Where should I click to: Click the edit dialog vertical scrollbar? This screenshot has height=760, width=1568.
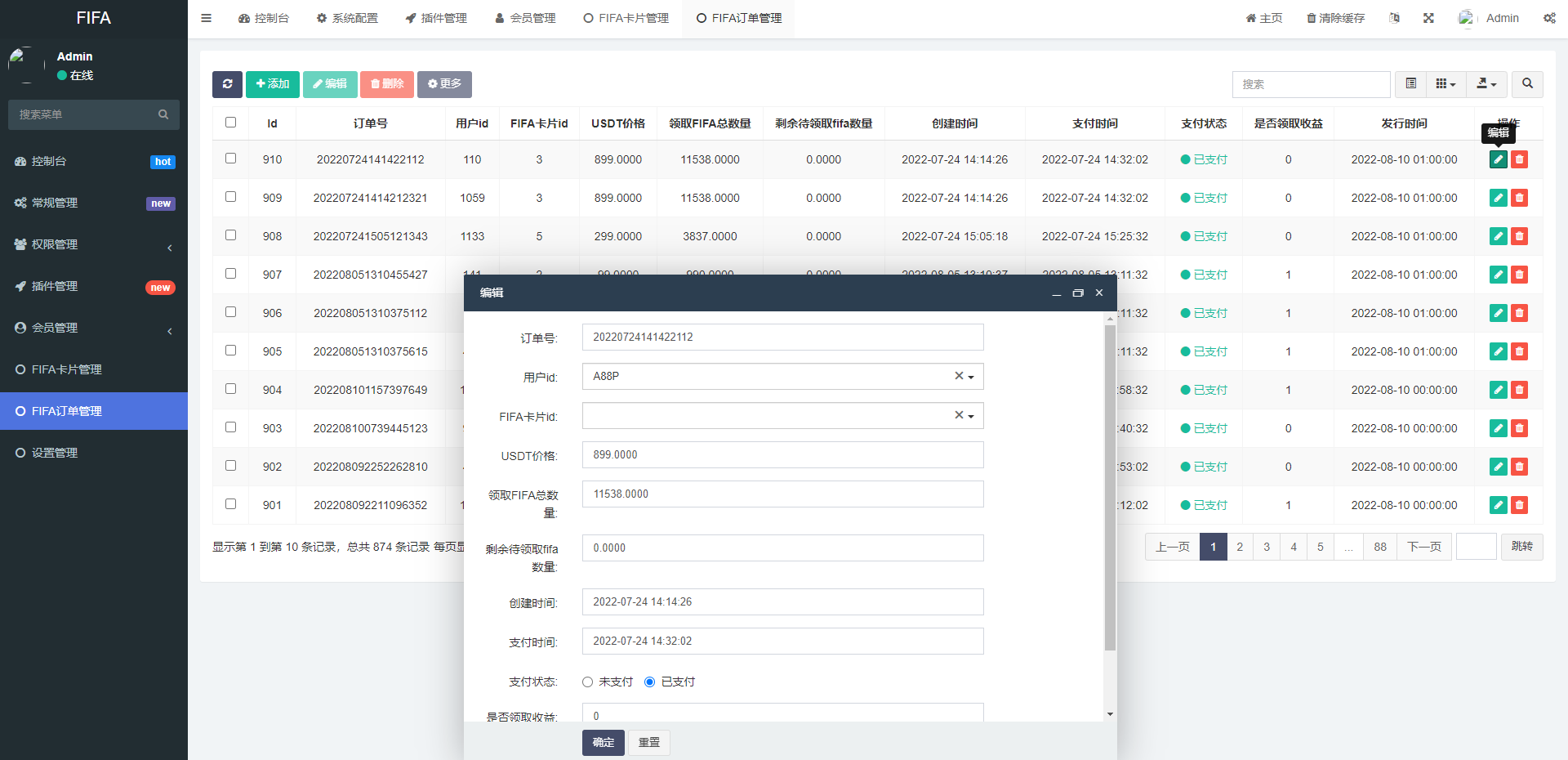click(x=1110, y=490)
